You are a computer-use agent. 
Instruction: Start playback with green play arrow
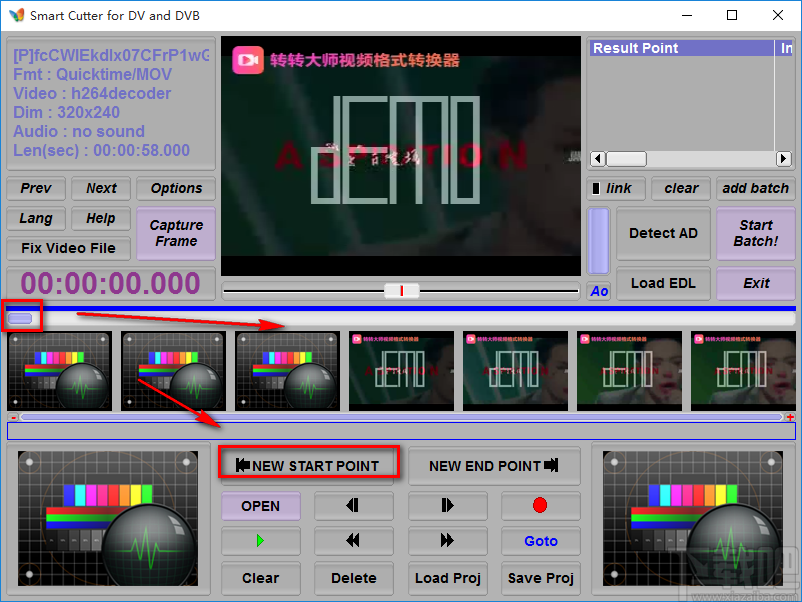260,541
